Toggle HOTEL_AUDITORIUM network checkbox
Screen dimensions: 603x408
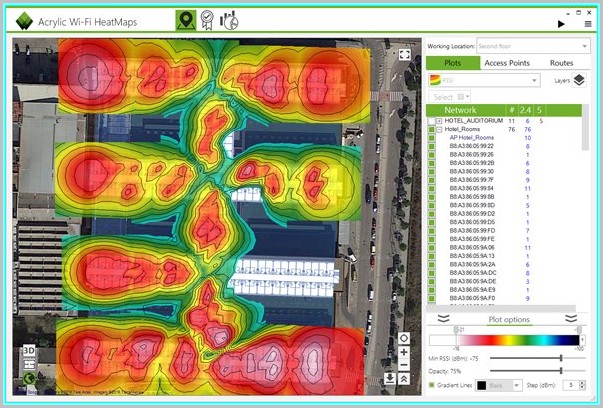pyautogui.click(x=430, y=120)
